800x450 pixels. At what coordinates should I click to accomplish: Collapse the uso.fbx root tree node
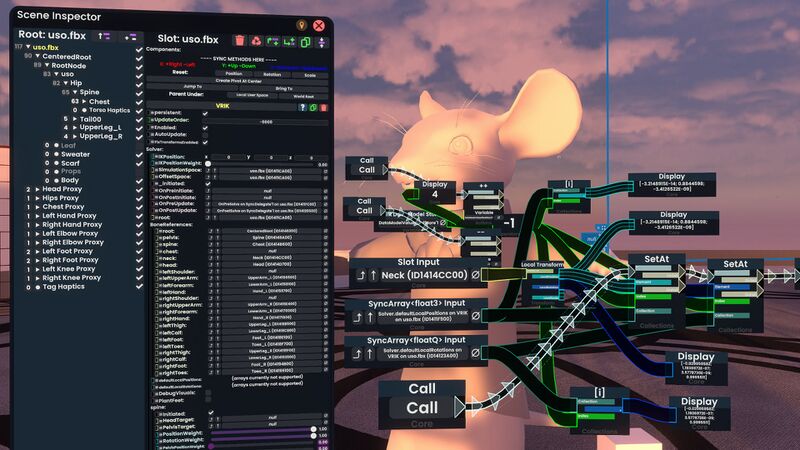(x=28, y=47)
